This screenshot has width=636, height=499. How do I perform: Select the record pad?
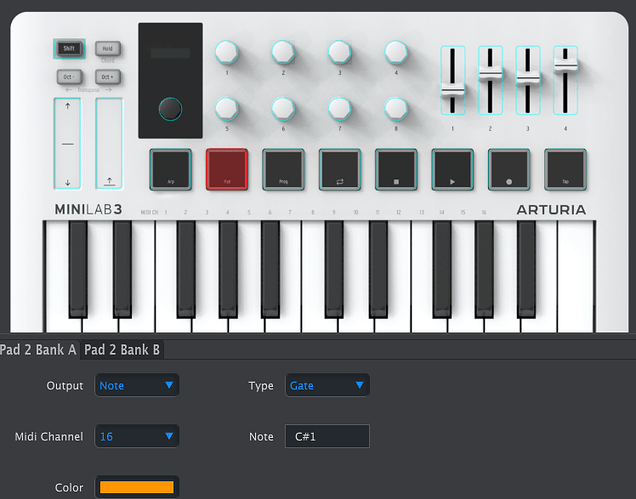tap(509, 170)
